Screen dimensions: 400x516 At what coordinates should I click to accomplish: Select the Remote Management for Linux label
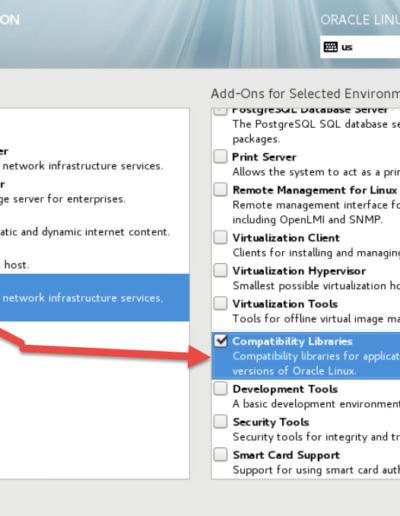point(315,190)
